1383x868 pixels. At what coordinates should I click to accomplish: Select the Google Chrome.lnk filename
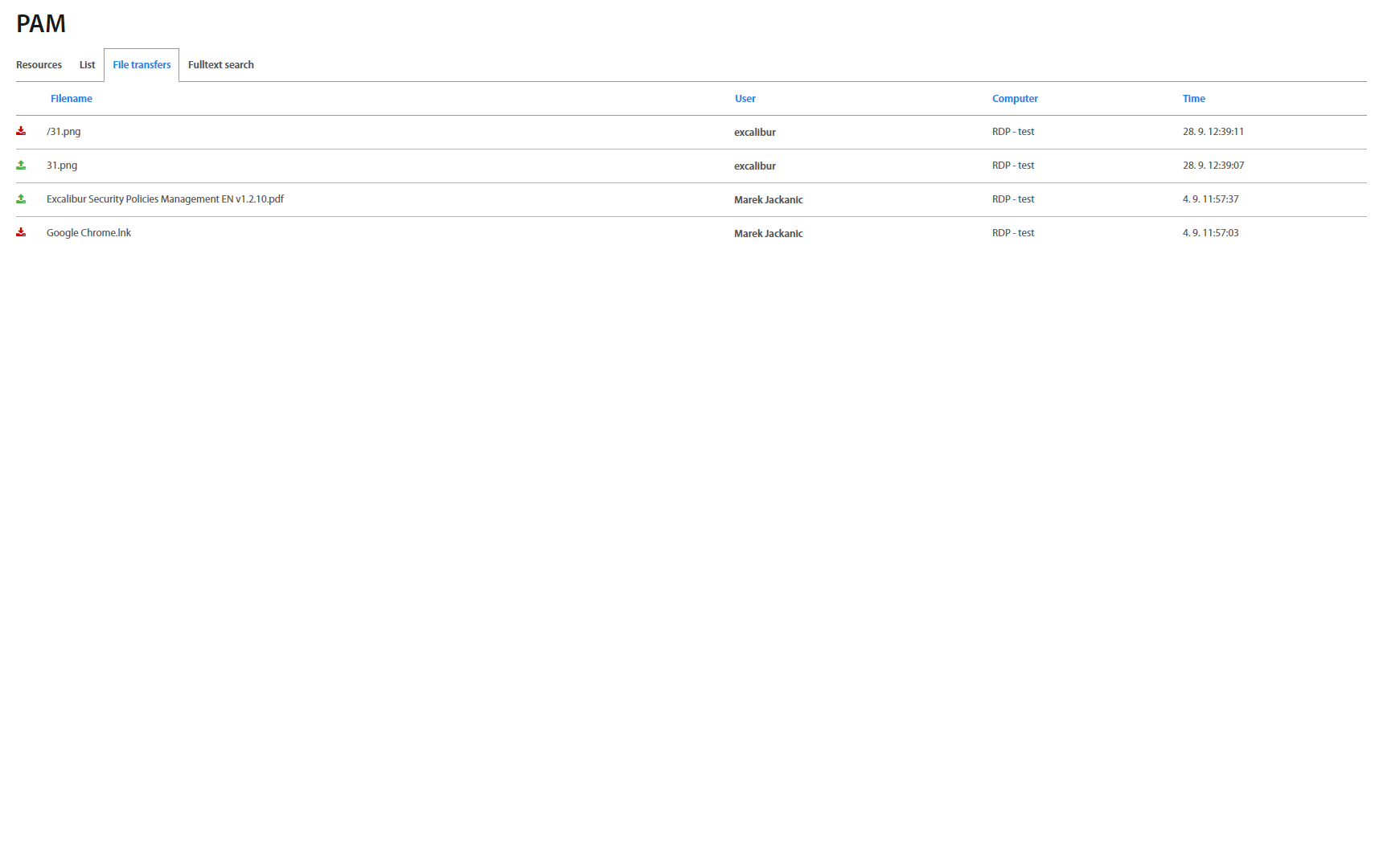pyautogui.click(x=88, y=233)
